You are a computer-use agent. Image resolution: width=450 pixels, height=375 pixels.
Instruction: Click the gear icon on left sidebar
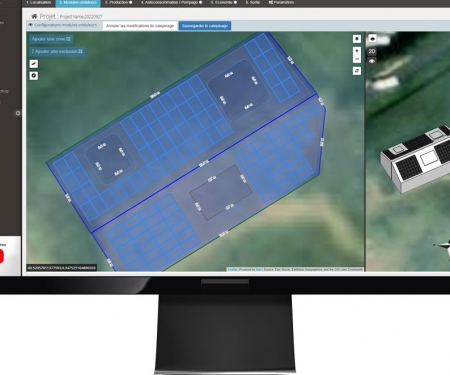(18, 113)
